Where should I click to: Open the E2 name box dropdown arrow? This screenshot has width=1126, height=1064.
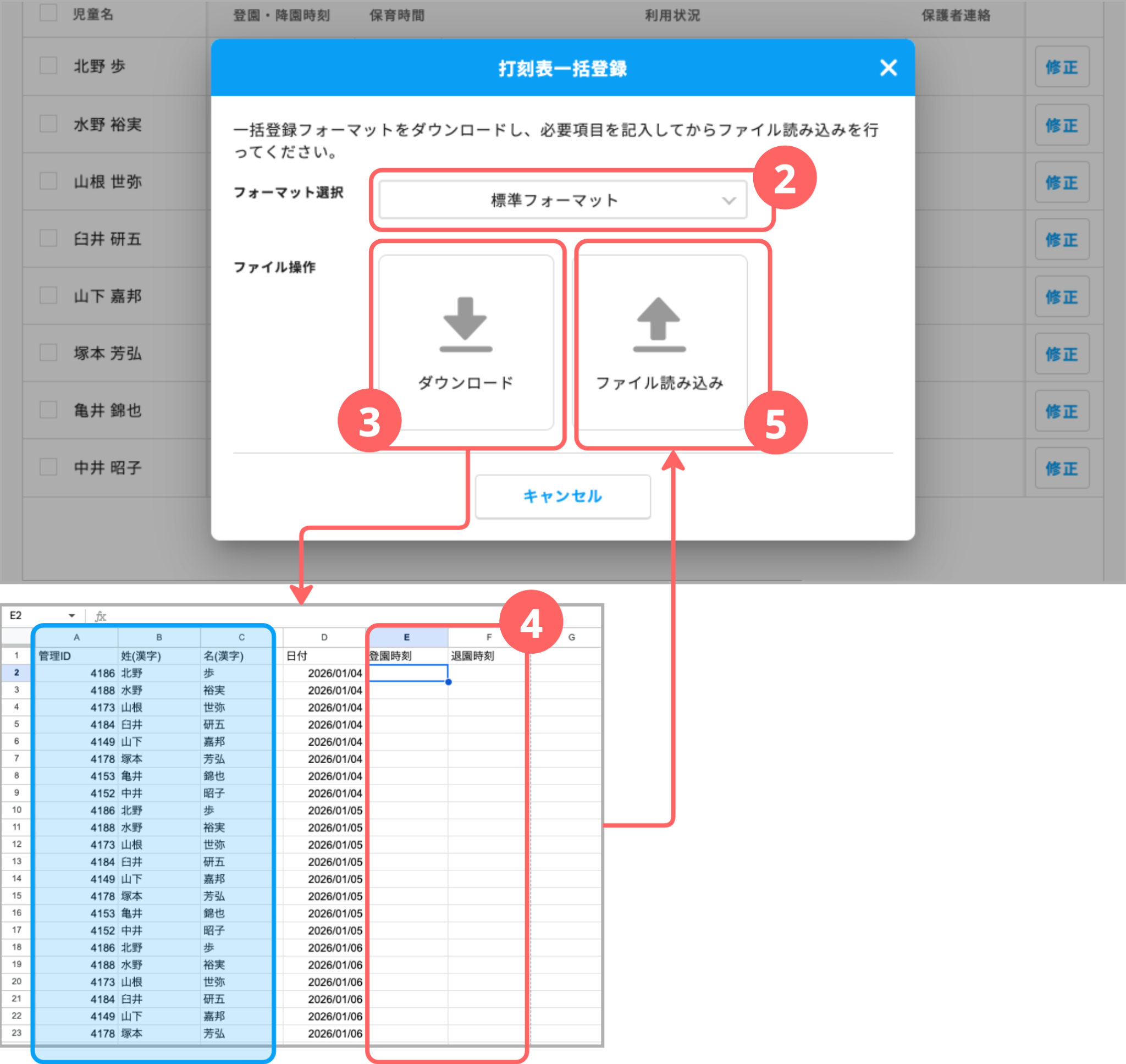point(72,616)
